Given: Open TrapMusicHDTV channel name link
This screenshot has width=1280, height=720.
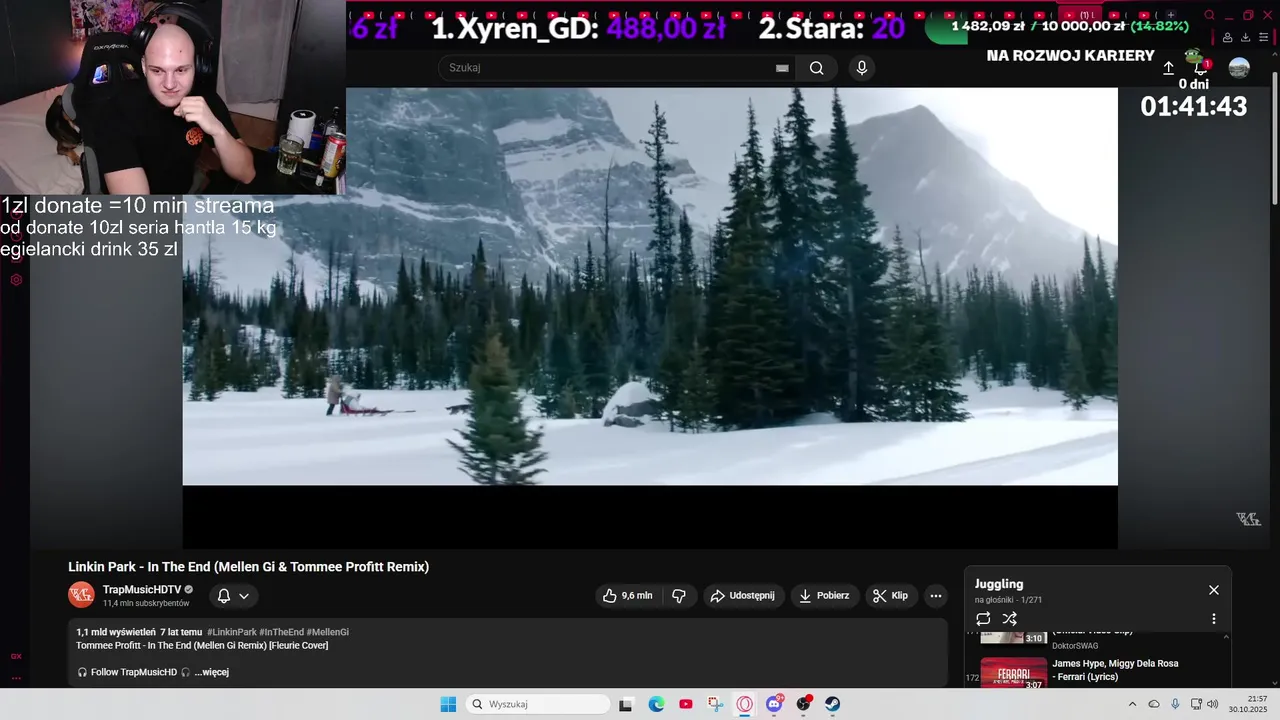Looking at the screenshot, I should [x=142, y=590].
